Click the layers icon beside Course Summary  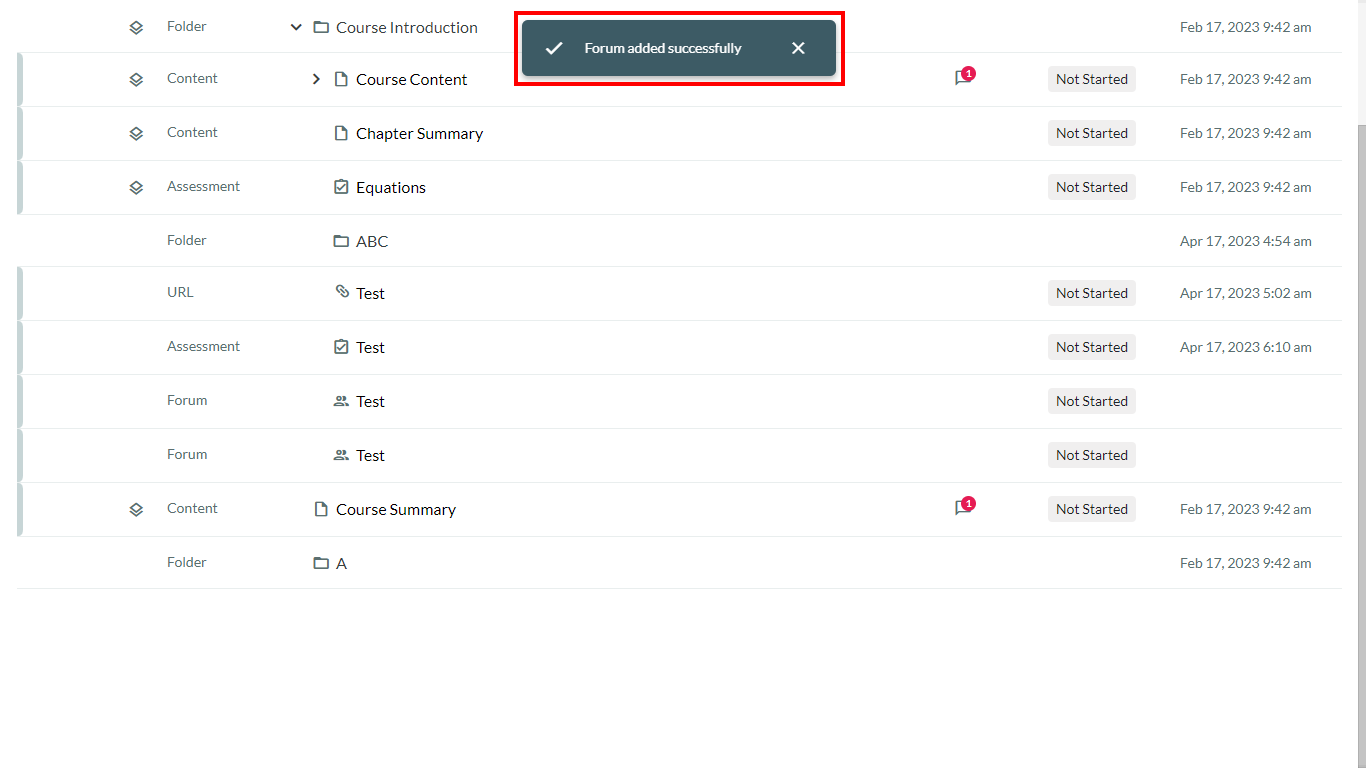pyautogui.click(x=136, y=509)
